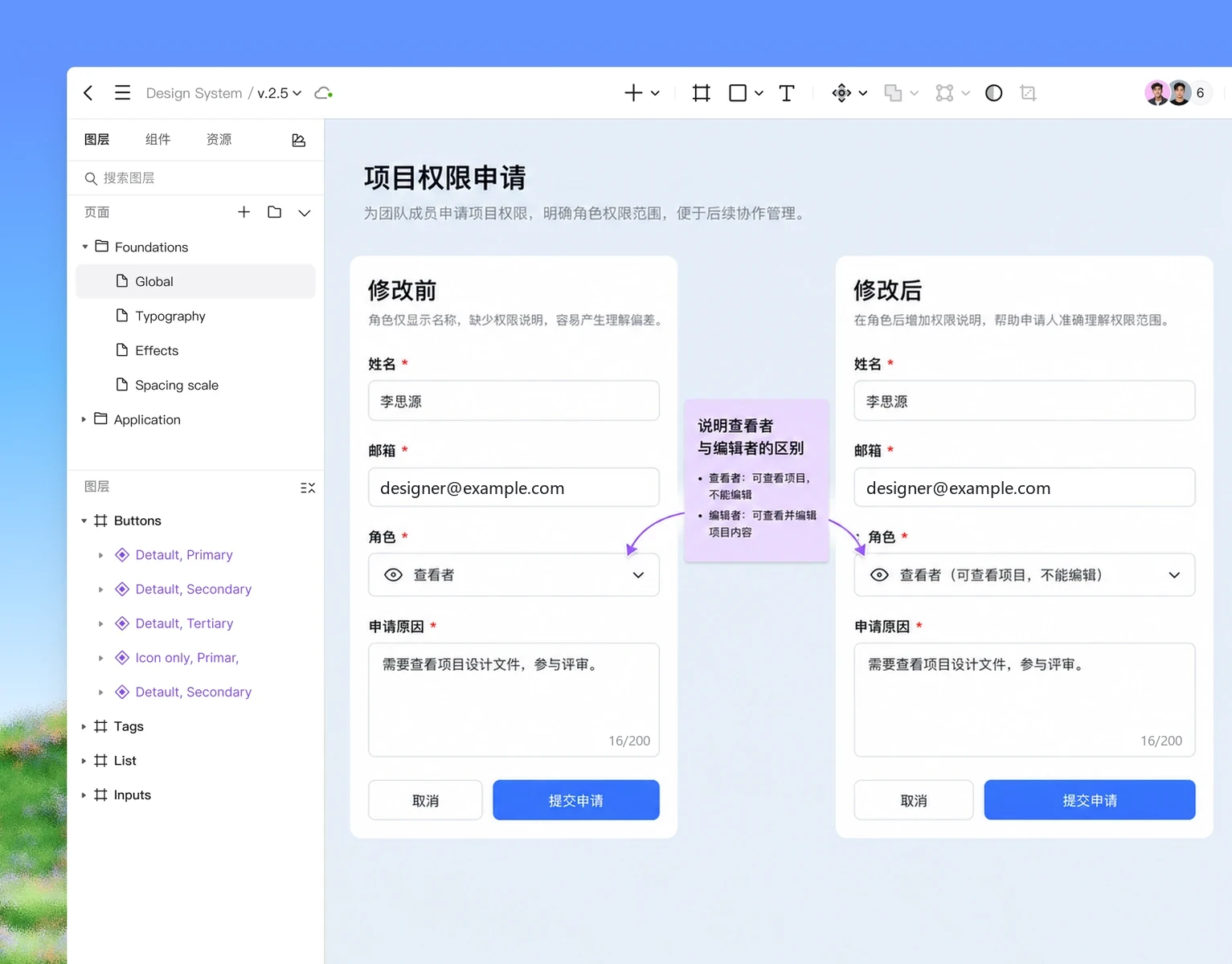Select the Typography page
Viewport: 1232px width, 964px height.
(195, 316)
